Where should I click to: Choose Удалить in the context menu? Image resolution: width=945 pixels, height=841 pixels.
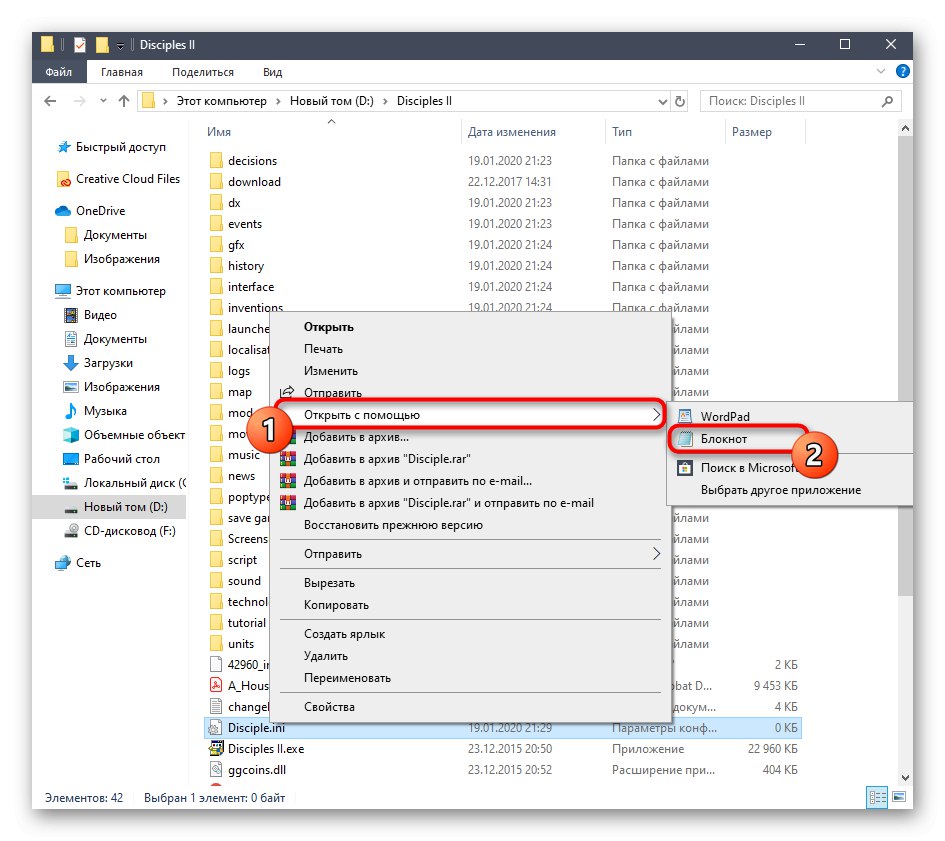[325, 656]
